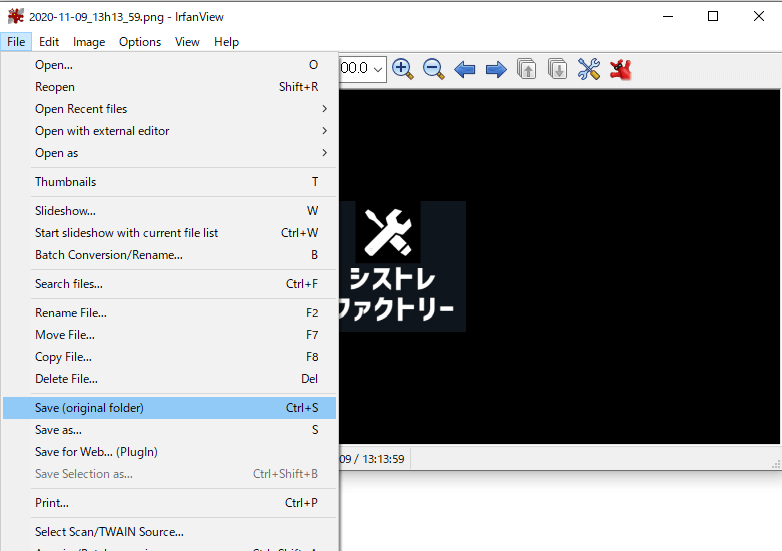Choose Save as... entry

click(x=170, y=430)
